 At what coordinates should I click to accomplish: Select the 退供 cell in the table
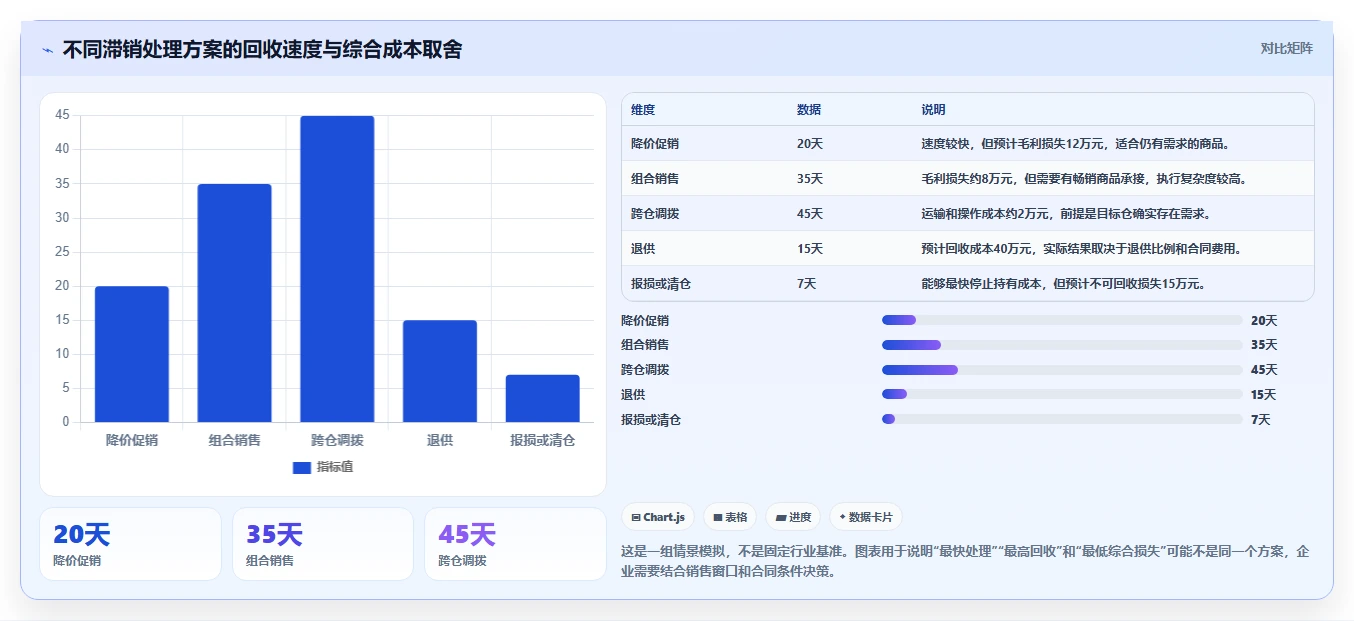[x=643, y=248]
